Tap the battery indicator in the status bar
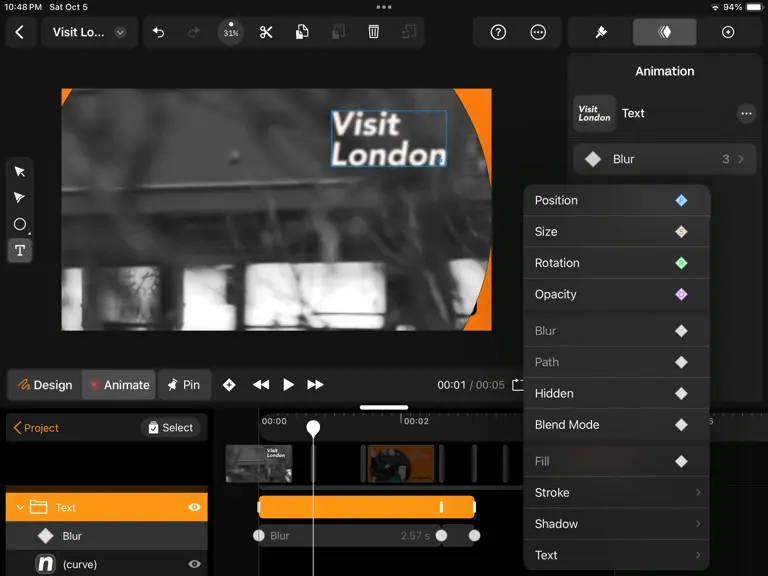The width and height of the screenshot is (768, 576). pyautogui.click(x=755, y=7)
